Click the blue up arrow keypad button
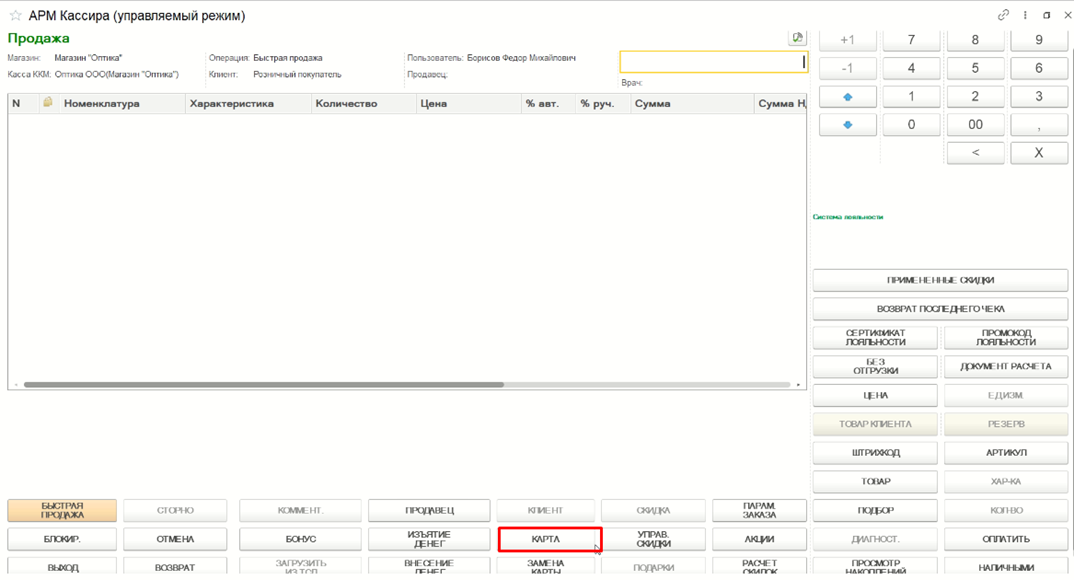 pos(847,97)
